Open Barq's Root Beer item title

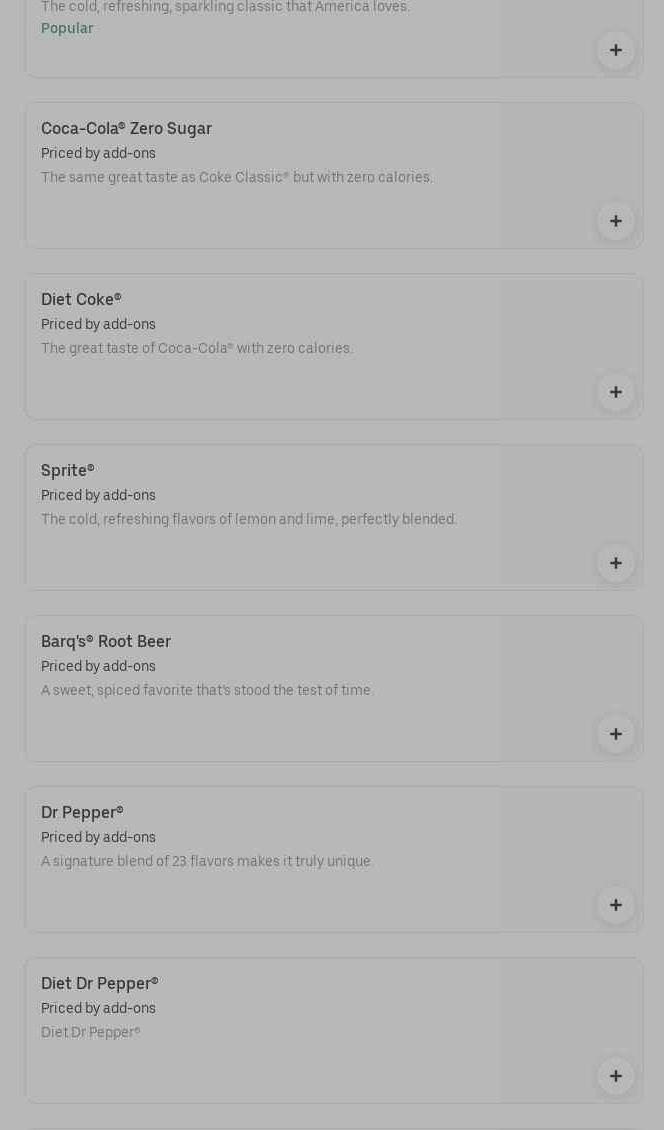click(106, 642)
